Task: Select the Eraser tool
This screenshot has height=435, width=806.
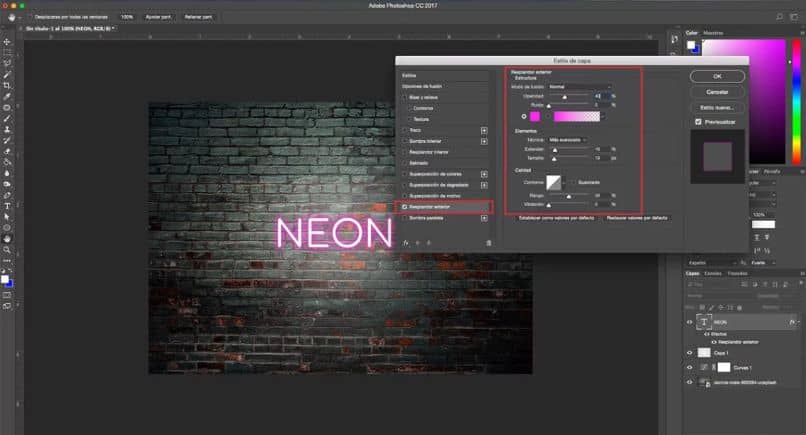Action: pos(7,151)
